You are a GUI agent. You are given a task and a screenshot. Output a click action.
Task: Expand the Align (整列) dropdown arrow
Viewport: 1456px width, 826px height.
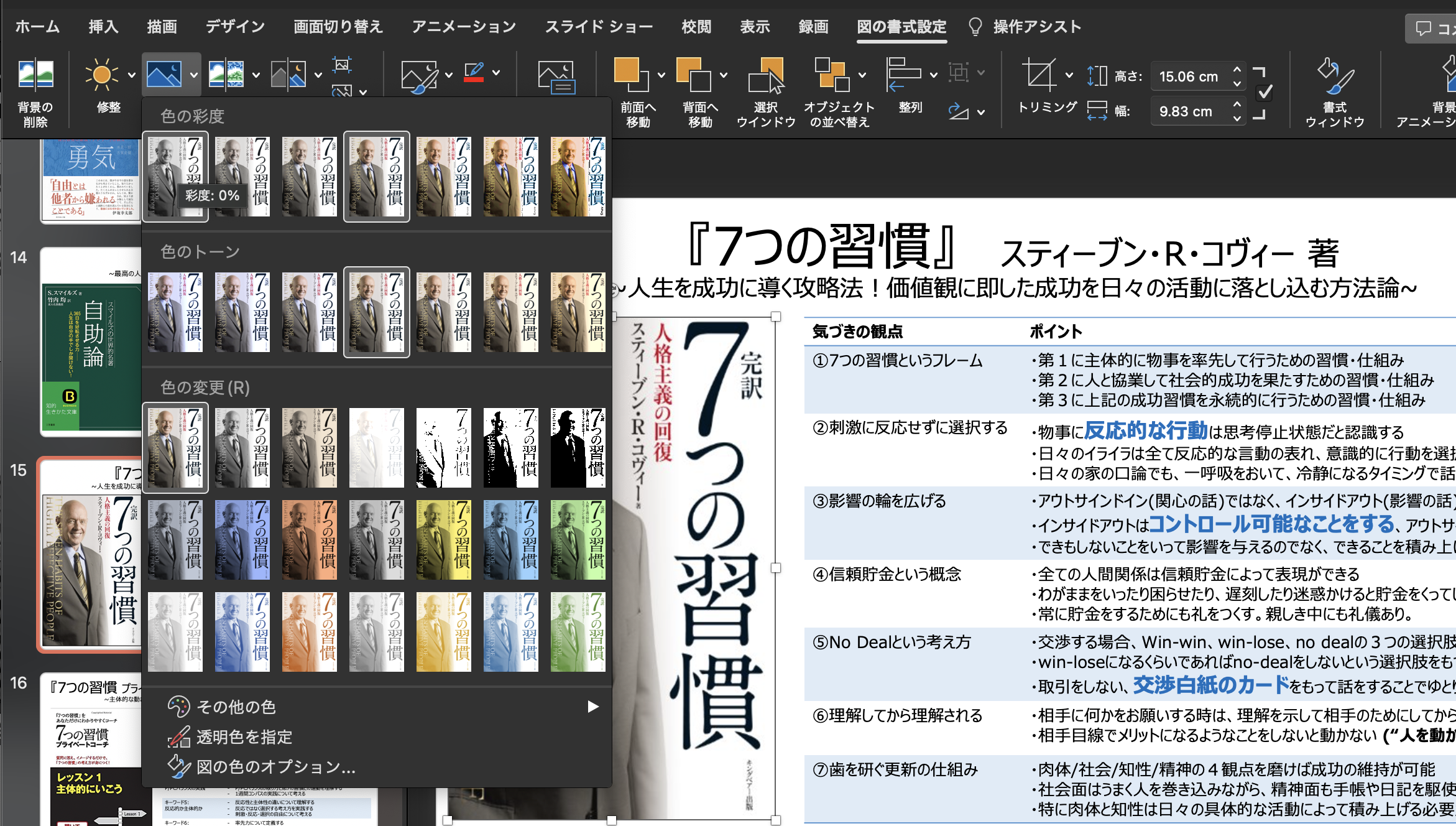point(933,75)
